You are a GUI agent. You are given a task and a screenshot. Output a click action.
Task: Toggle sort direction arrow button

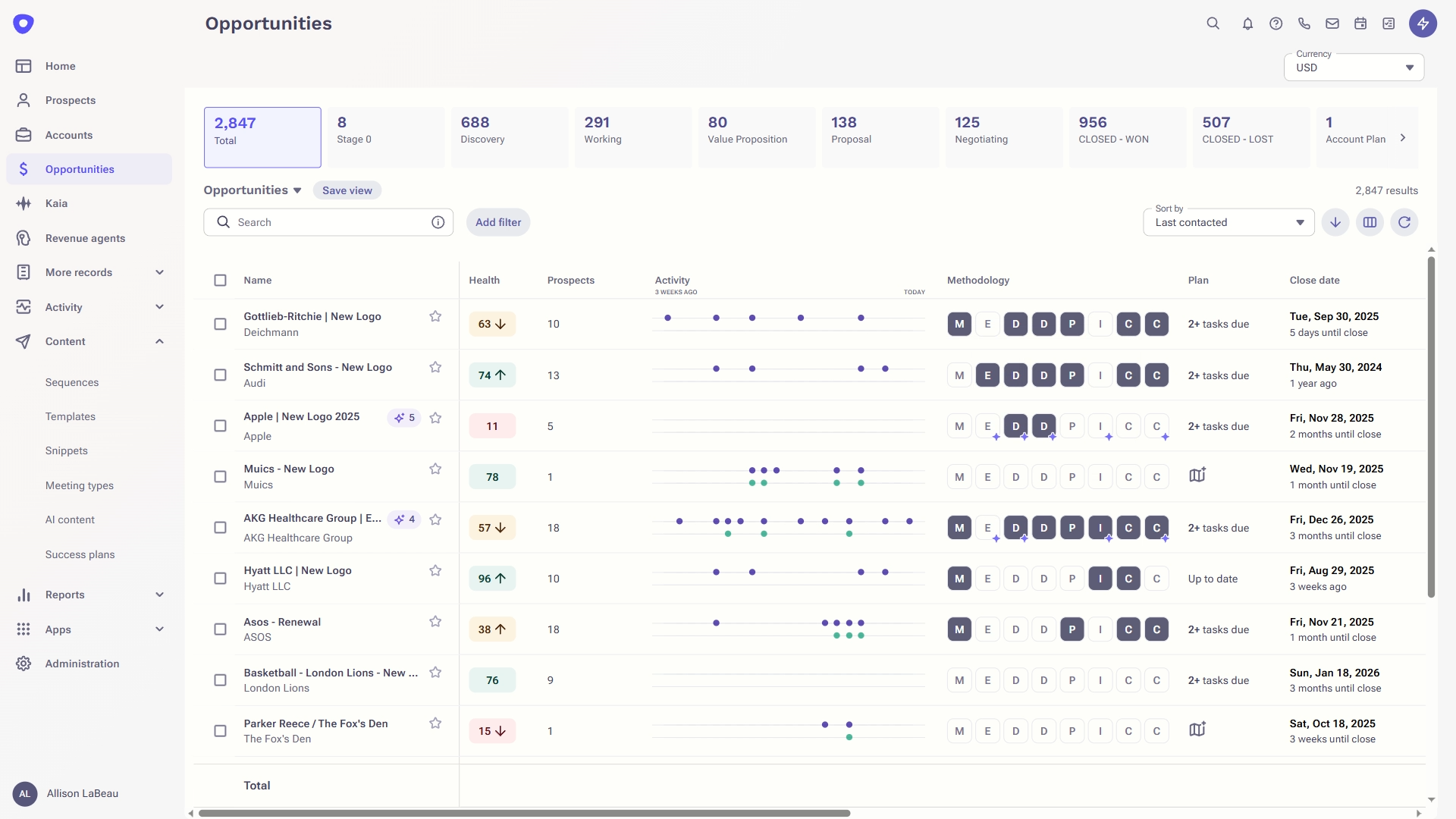tap(1335, 222)
